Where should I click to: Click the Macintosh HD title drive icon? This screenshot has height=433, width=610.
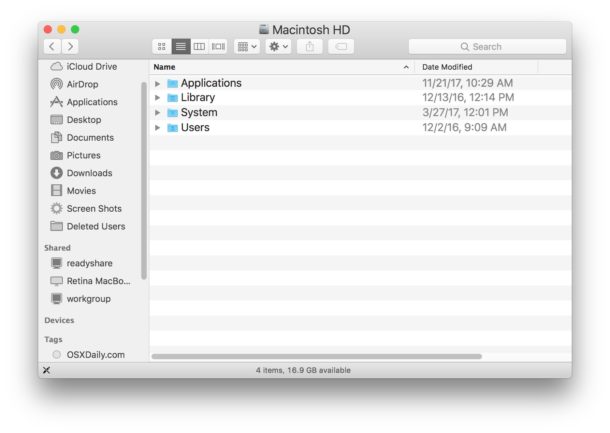[264, 29]
